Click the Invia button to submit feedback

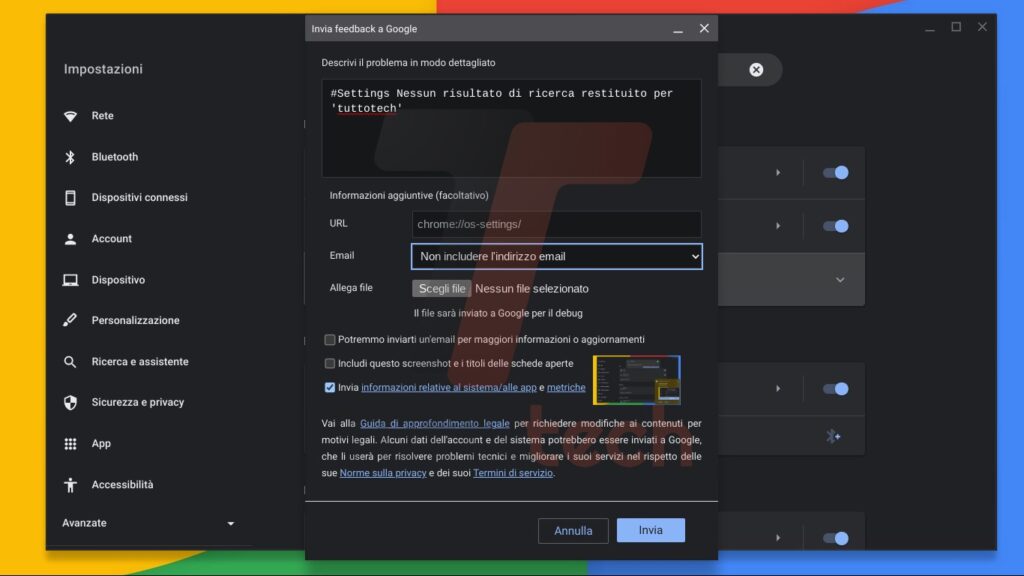pyautogui.click(x=651, y=530)
